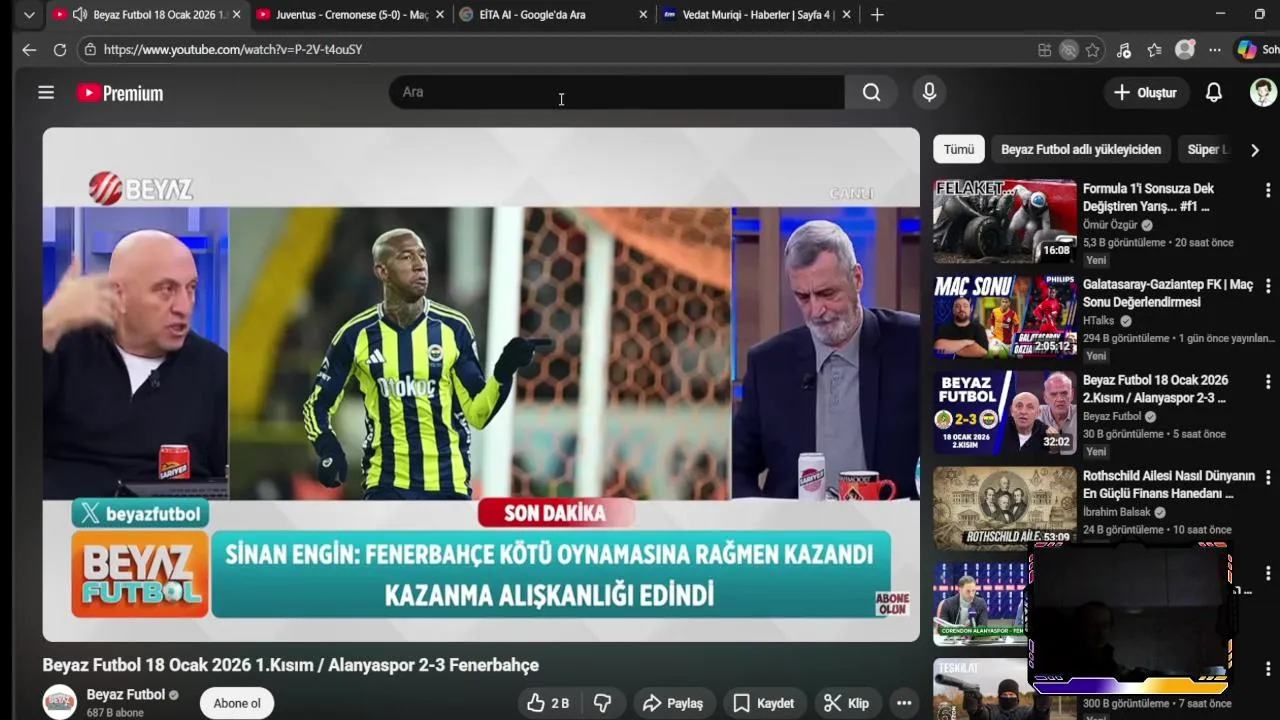The width and height of the screenshot is (1280, 720).
Task: Save video with Kaydet button
Action: pyautogui.click(x=764, y=703)
